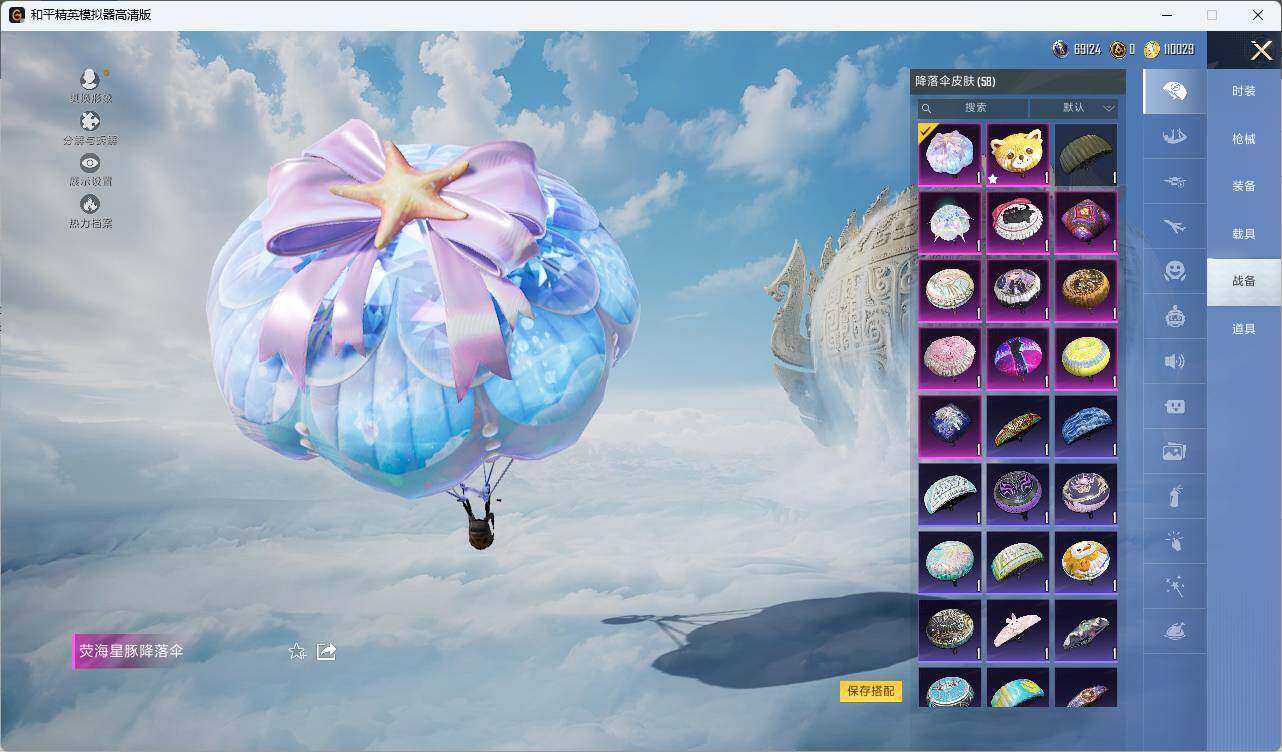
Task: Open the 分解与拆解 puzzle piece icon
Action: tap(90, 121)
